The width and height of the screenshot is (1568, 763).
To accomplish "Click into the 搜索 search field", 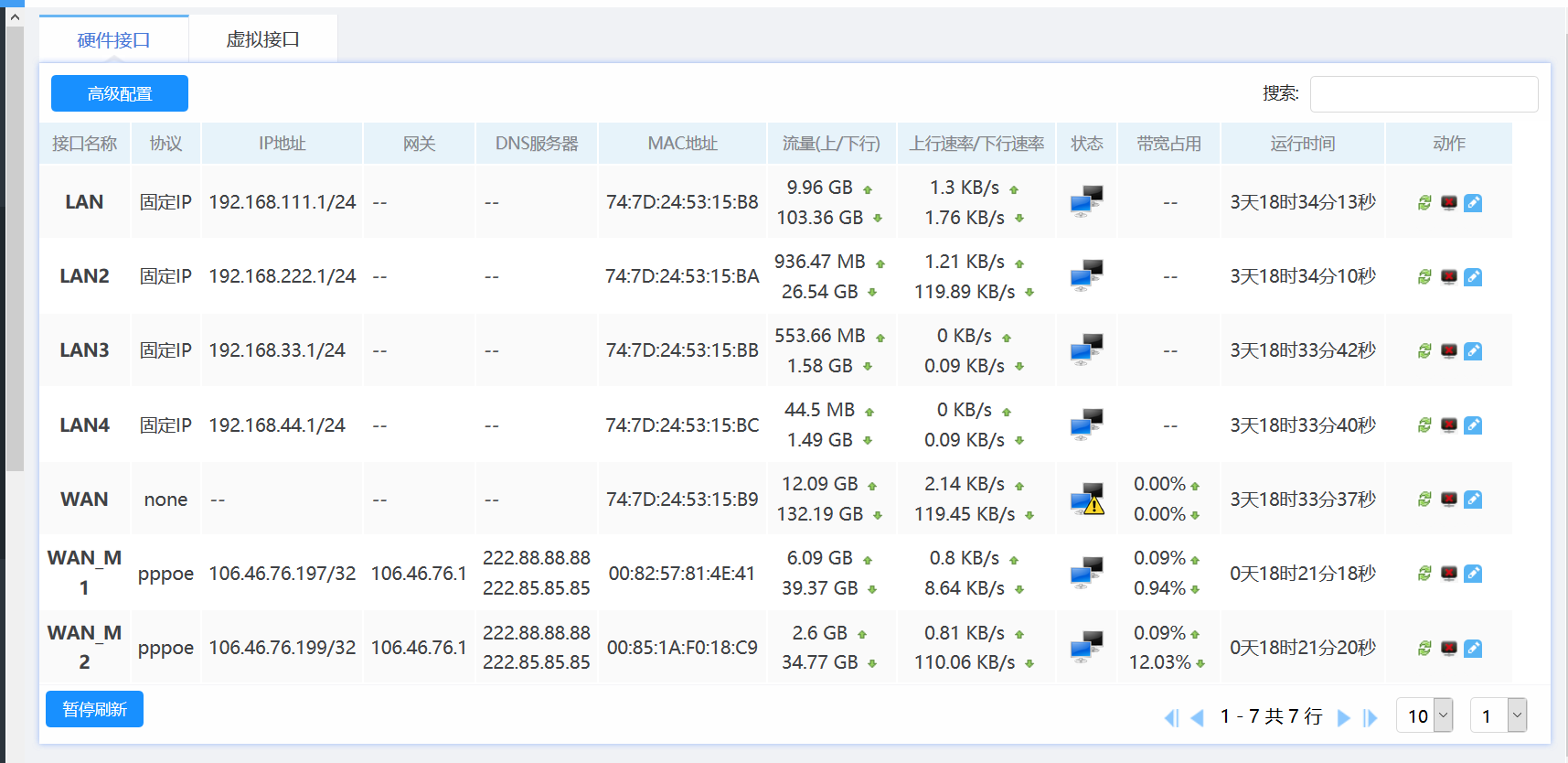I will pos(1424,94).
